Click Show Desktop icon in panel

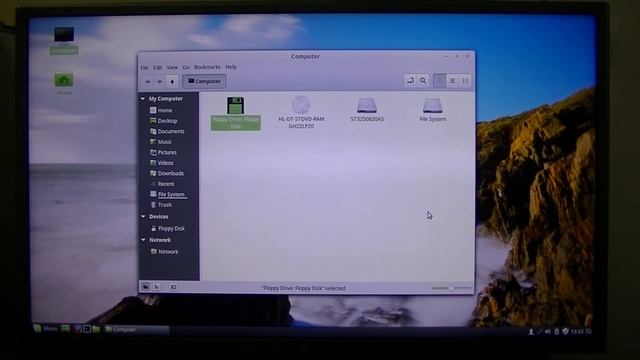pos(65,329)
